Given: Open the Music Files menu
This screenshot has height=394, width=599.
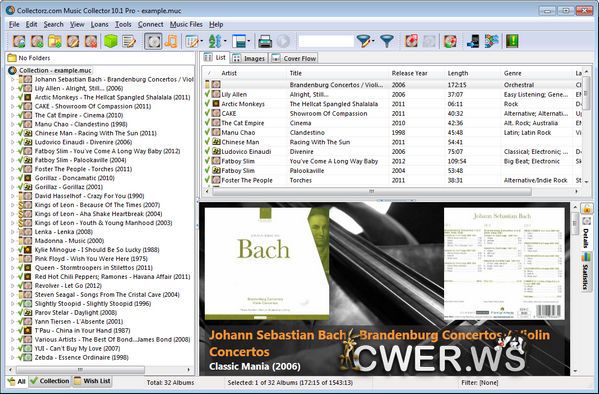Looking at the screenshot, I should point(186,24).
